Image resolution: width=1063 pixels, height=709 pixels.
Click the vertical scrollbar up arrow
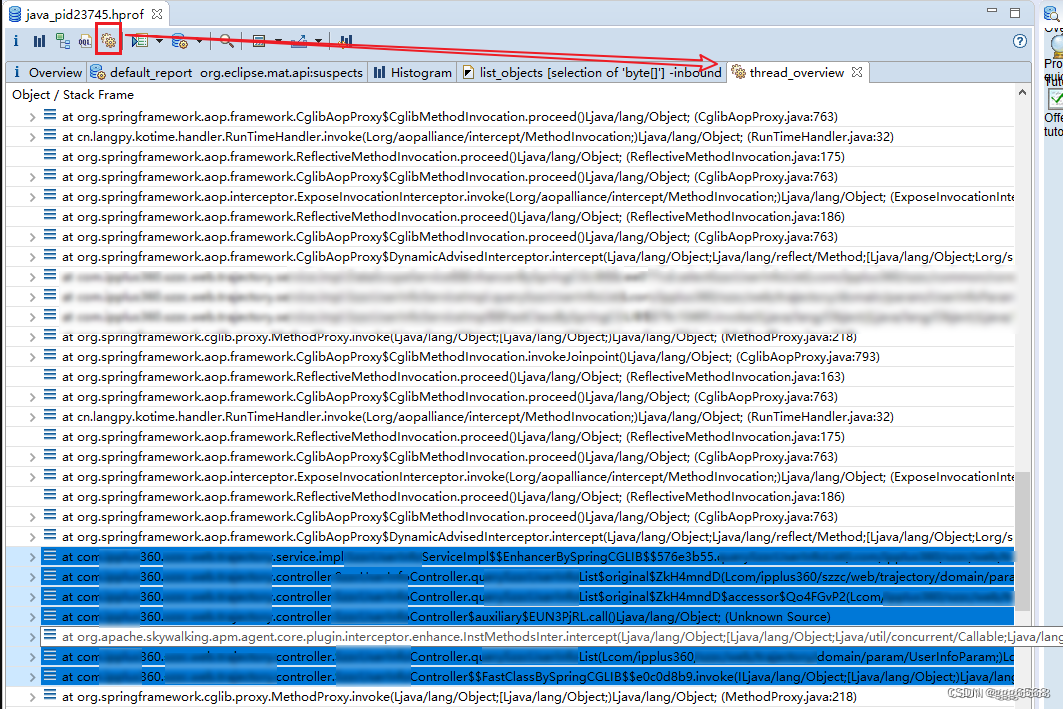1022,93
